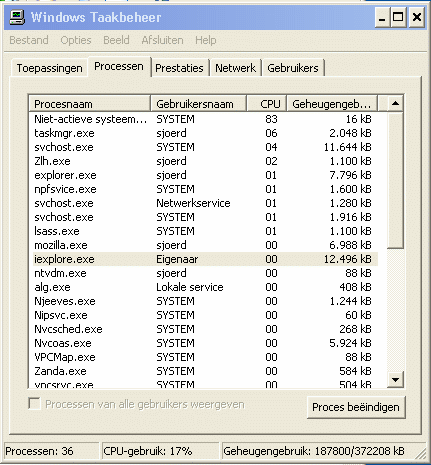431x465 pixels.
Task: Sort by Geheugengeb... column header
Action: [332, 104]
